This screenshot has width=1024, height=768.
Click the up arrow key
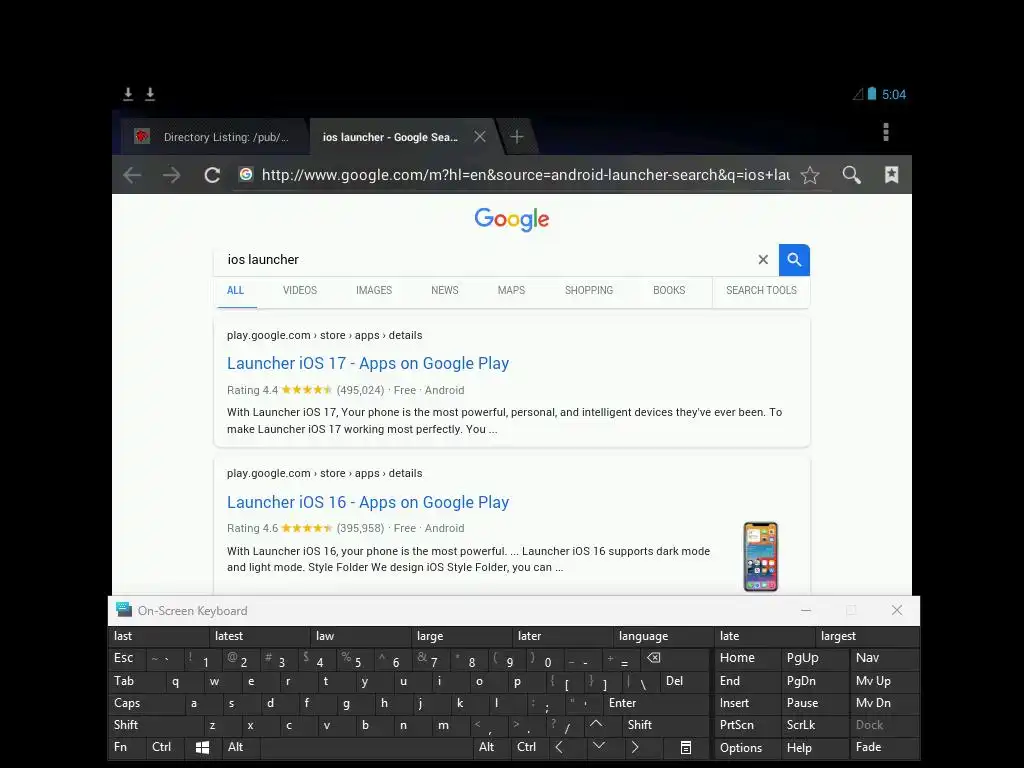coord(596,724)
